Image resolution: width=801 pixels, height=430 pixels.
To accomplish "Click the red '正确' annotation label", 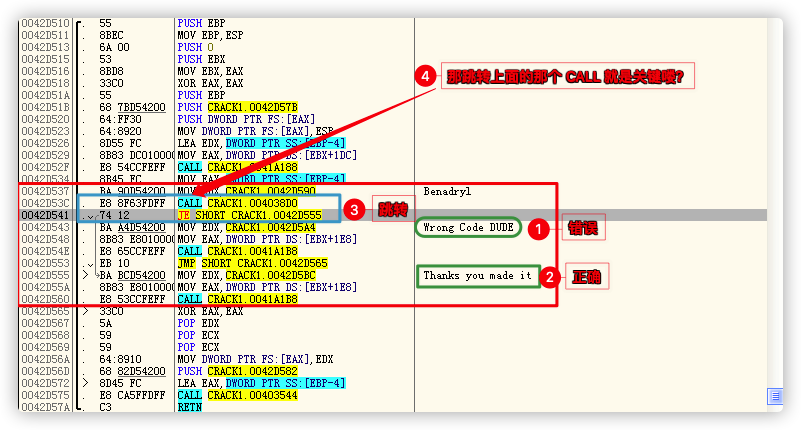I will coord(587,277).
